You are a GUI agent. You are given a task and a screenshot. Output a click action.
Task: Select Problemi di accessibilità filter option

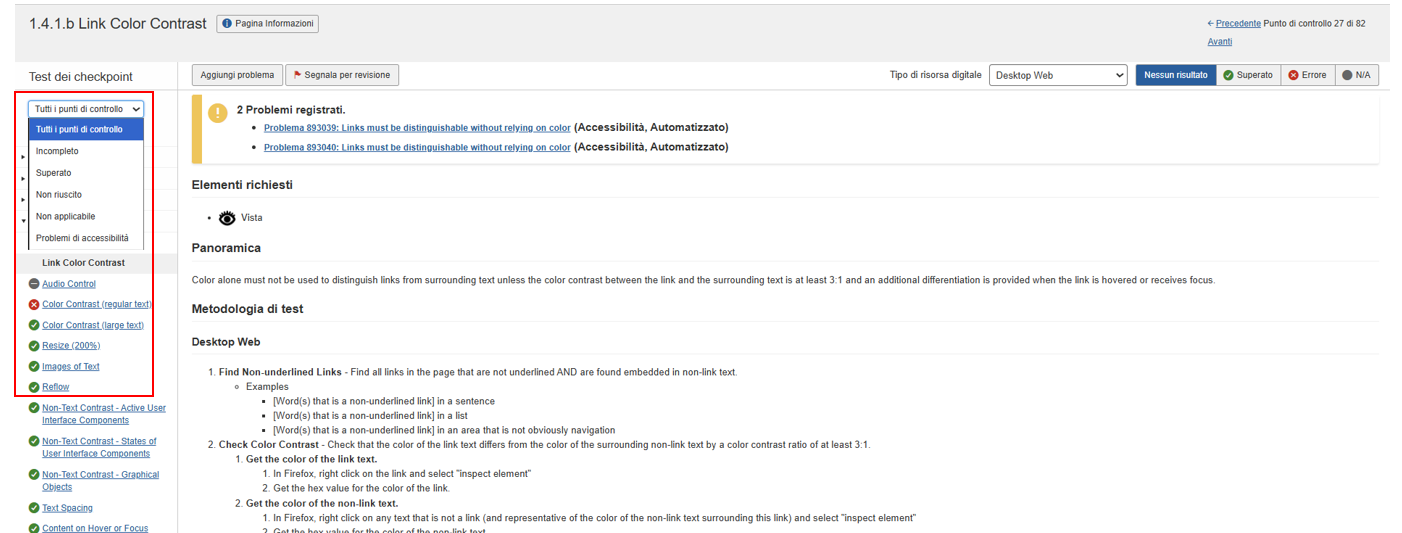tap(82, 238)
